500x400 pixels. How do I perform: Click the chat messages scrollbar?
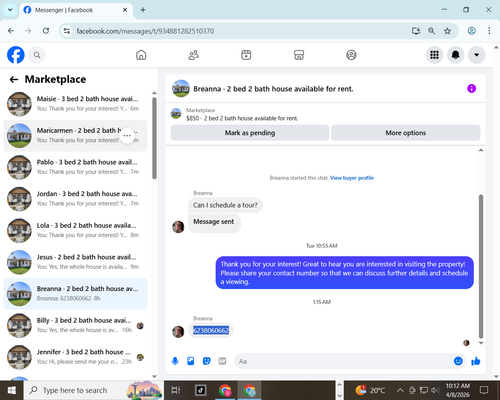(x=481, y=267)
